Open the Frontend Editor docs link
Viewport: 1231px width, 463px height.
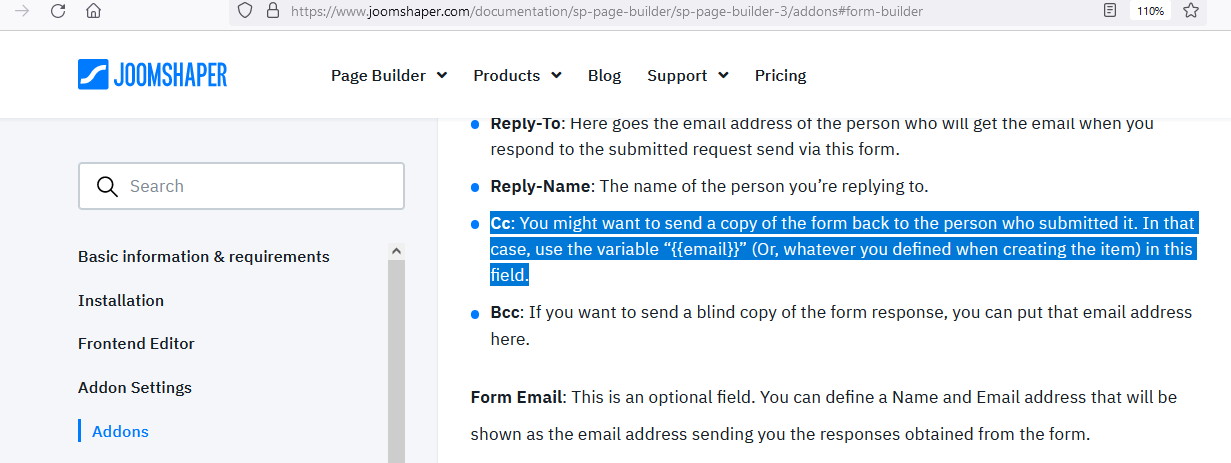point(136,344)
